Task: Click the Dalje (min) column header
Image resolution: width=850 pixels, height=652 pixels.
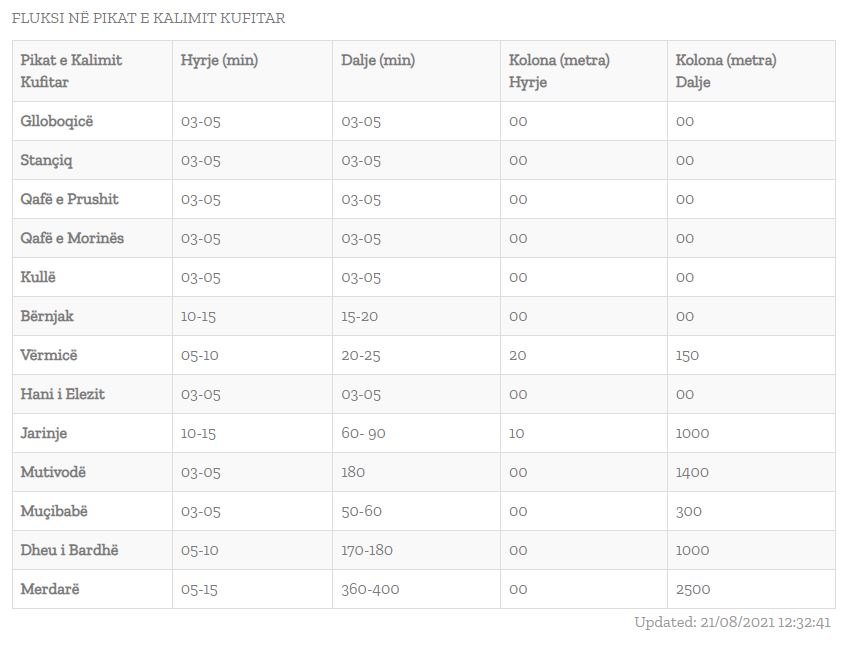Action: pyautogui.click(x=378, y=60)
